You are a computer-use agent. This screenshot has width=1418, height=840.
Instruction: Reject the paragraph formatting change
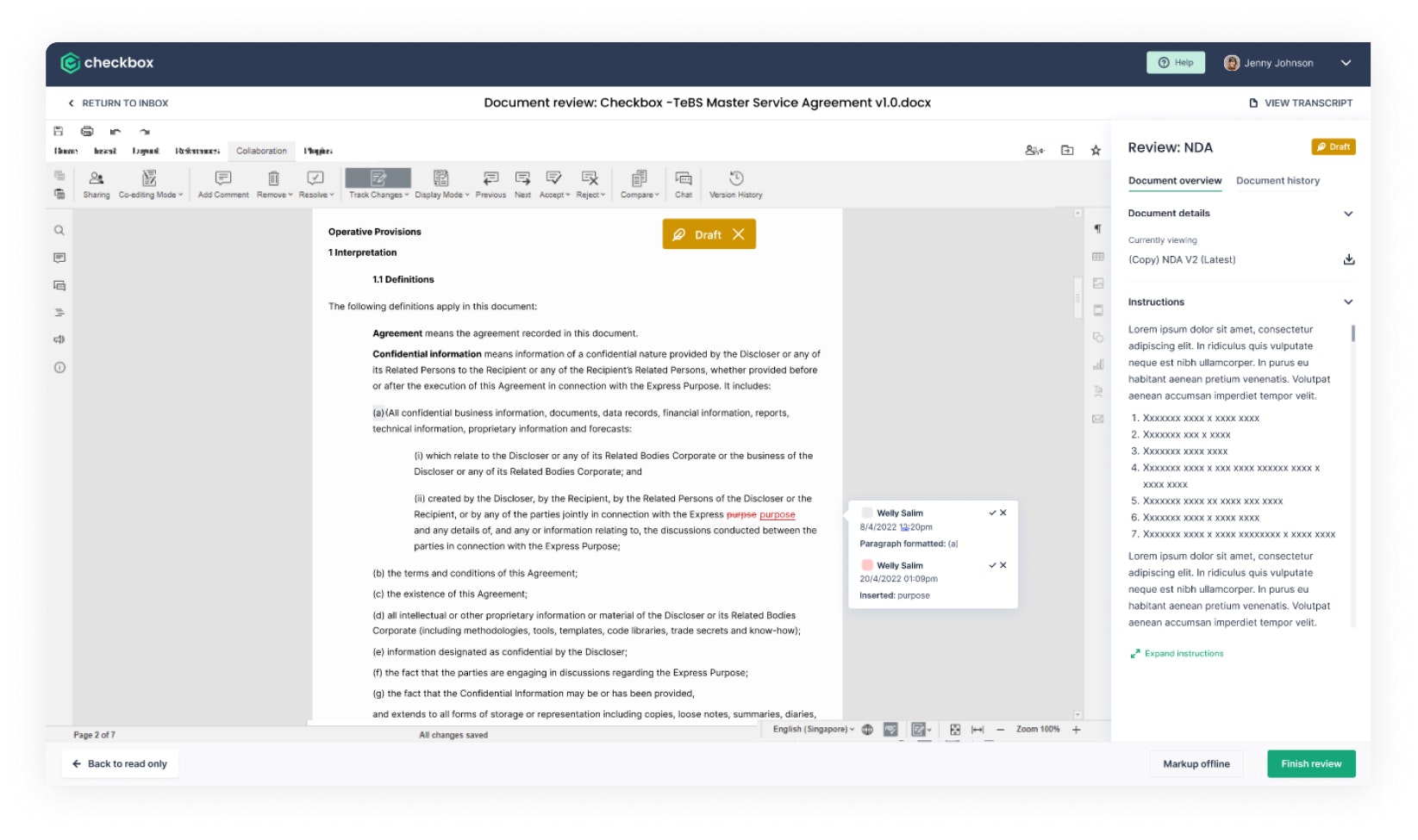pos(1003,513)
